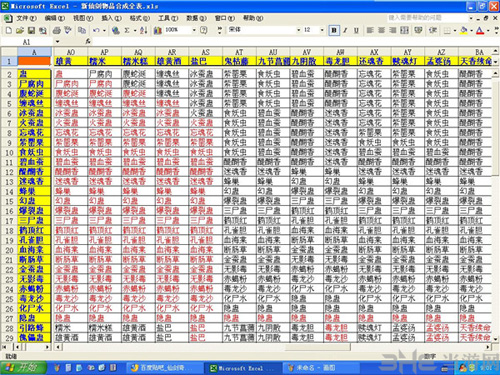Open the font size dropdown arrow
The width and height of the screenshot is (500, 375).
coord(322,30)
